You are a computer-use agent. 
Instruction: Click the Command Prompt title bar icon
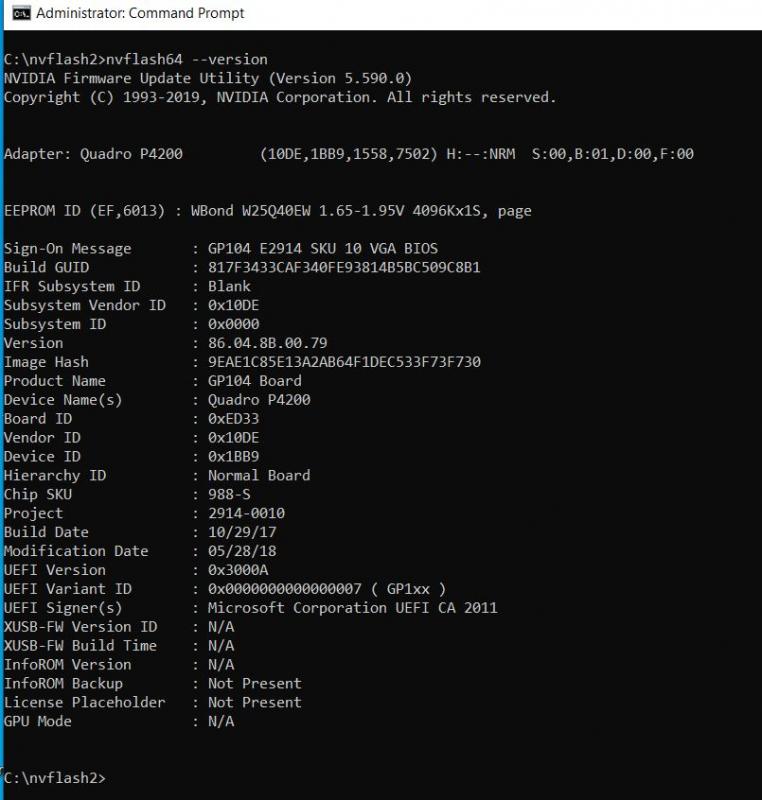[21, 13]
